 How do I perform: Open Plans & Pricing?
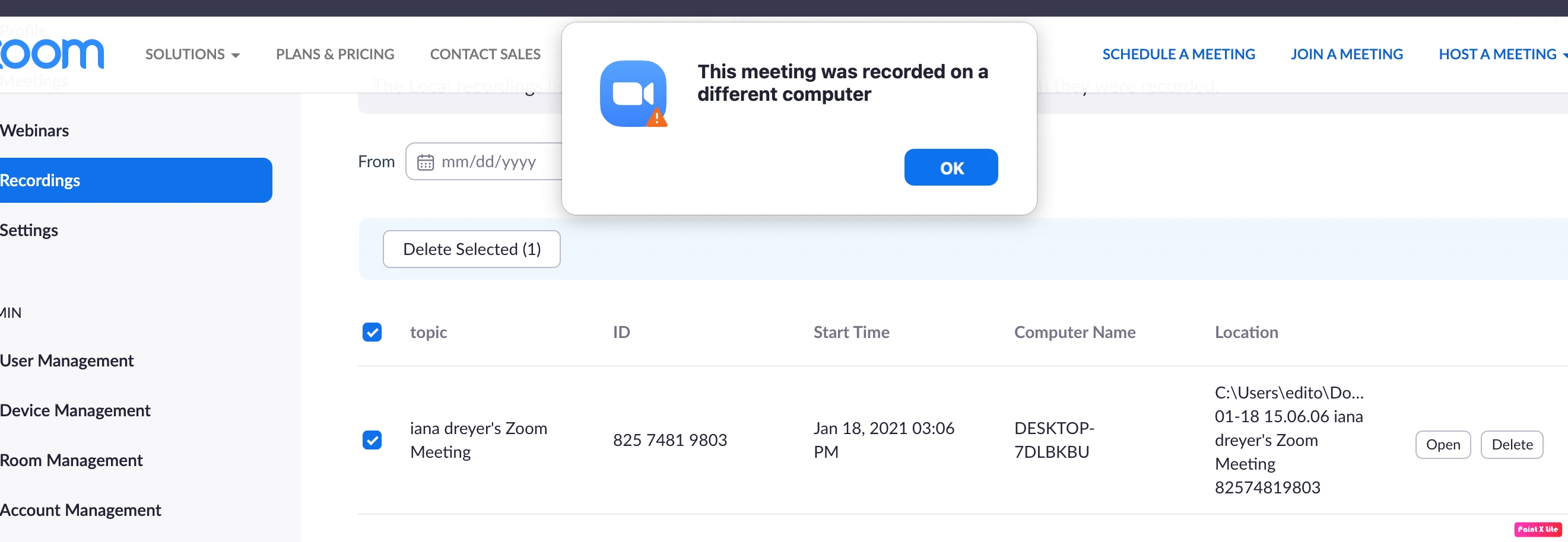tap(335, 54)
